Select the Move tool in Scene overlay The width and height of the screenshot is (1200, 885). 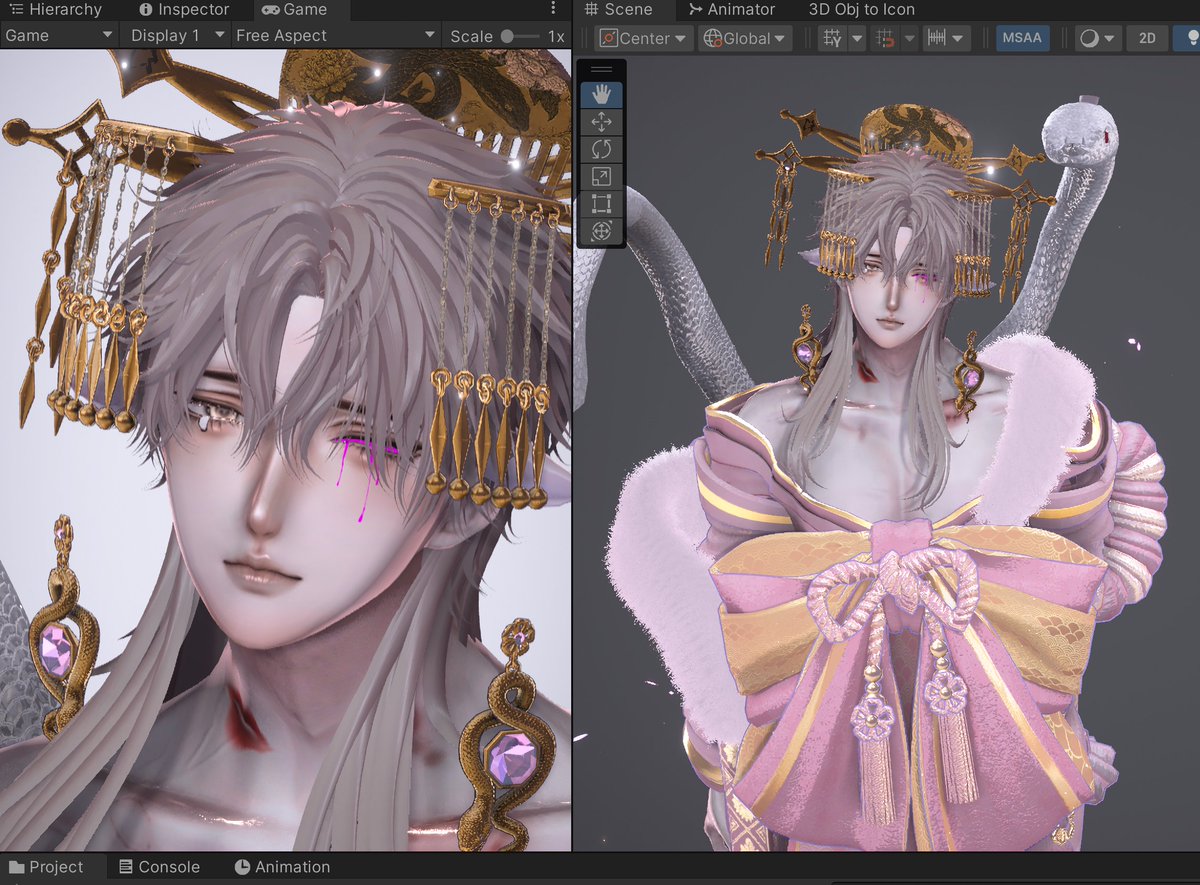click(x=601, y=122)
